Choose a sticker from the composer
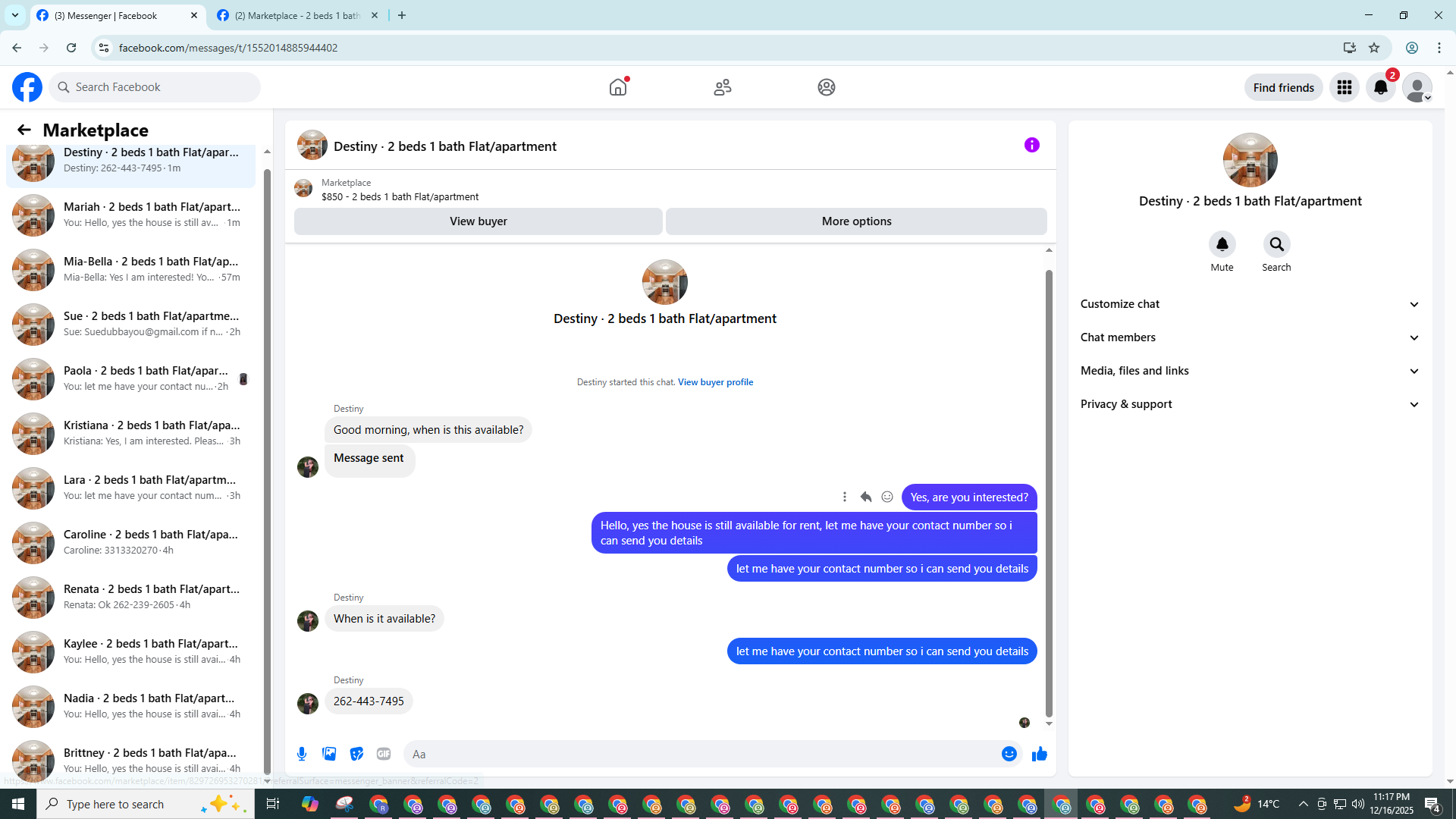Viewport: 1456px width, 819px height. [356, 754]
